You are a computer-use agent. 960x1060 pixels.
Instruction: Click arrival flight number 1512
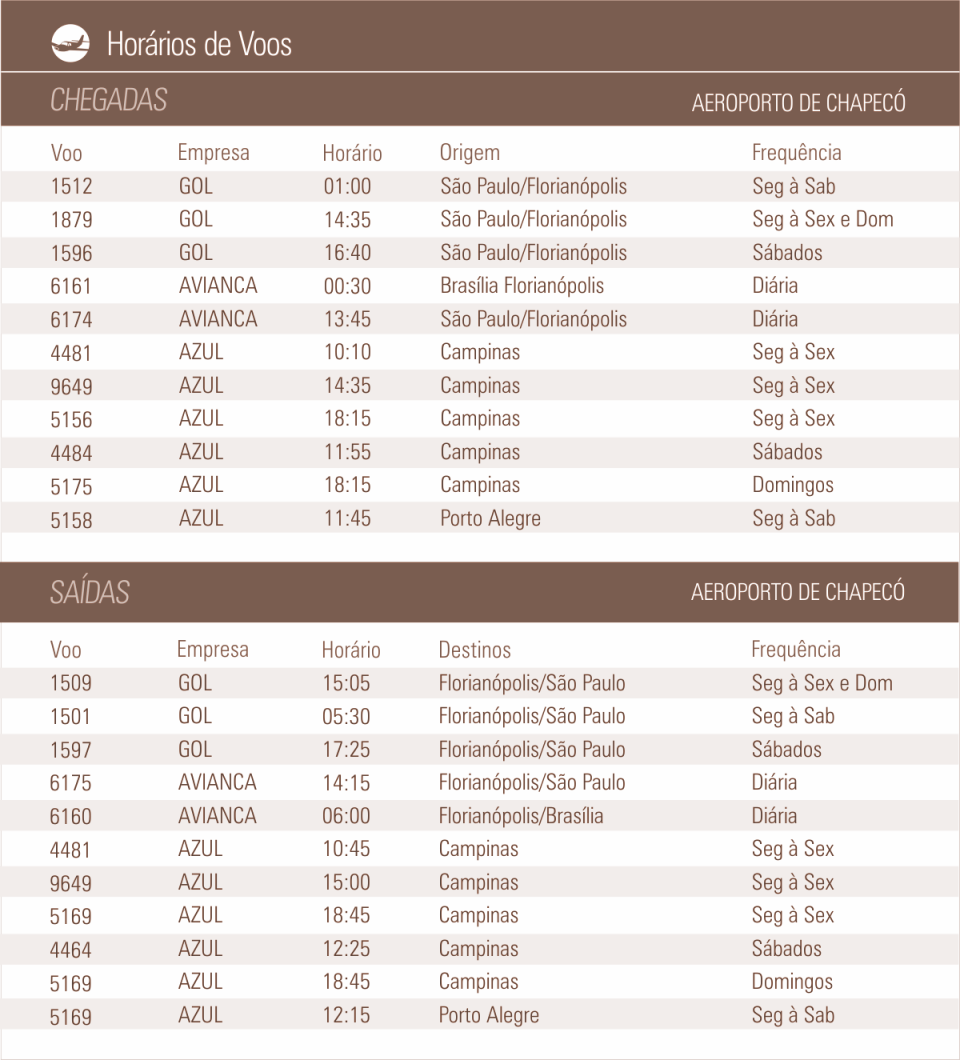71,186
